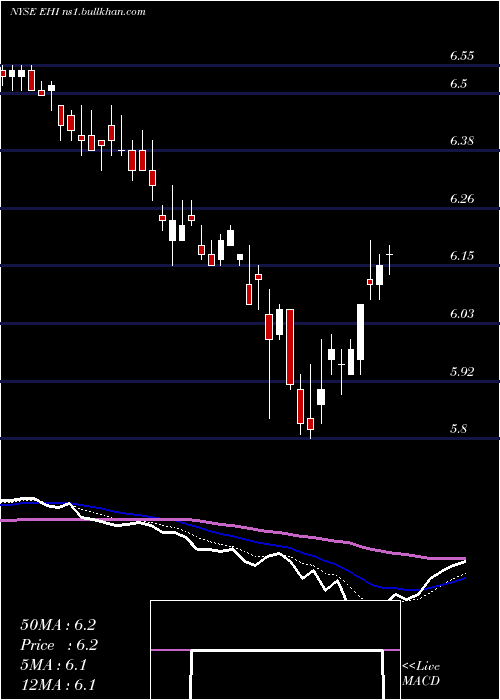Click the 6.03 price level label
This screenshot has width=500, height=700.
pos(462,314)
